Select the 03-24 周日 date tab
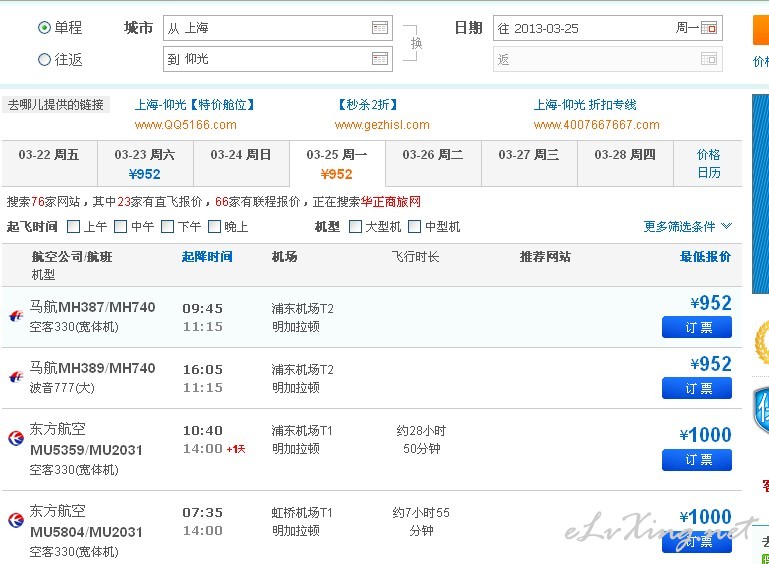Viewport: 769px width, 564px height. 241,163
